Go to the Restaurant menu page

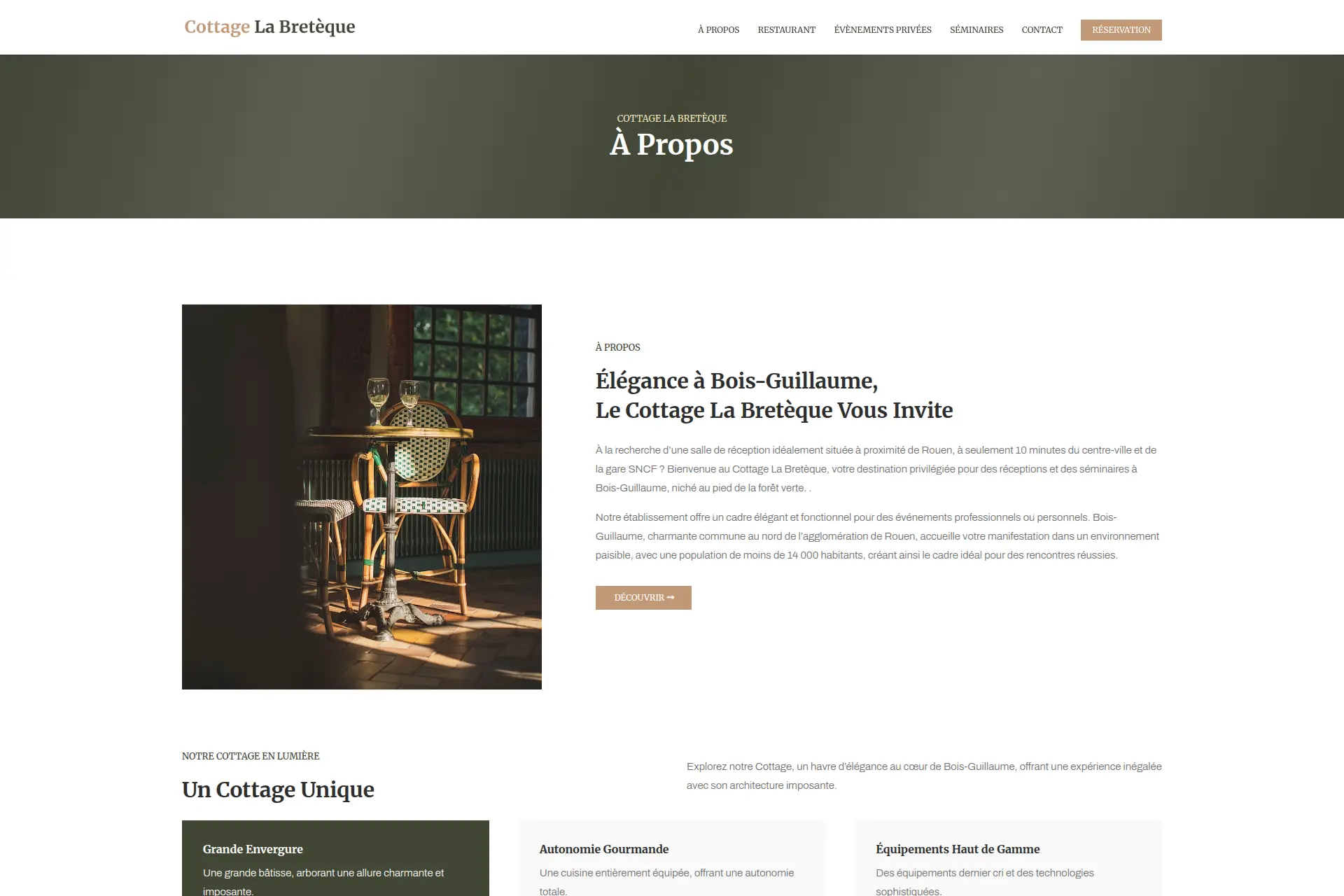tap(786, 30)
